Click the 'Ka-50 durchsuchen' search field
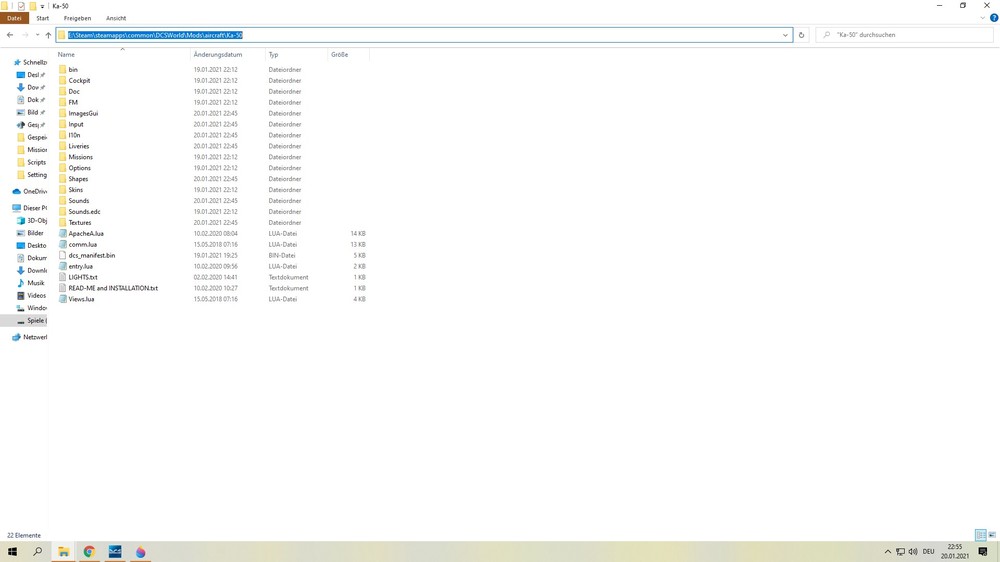1000x562 pixels. (904, 35)
